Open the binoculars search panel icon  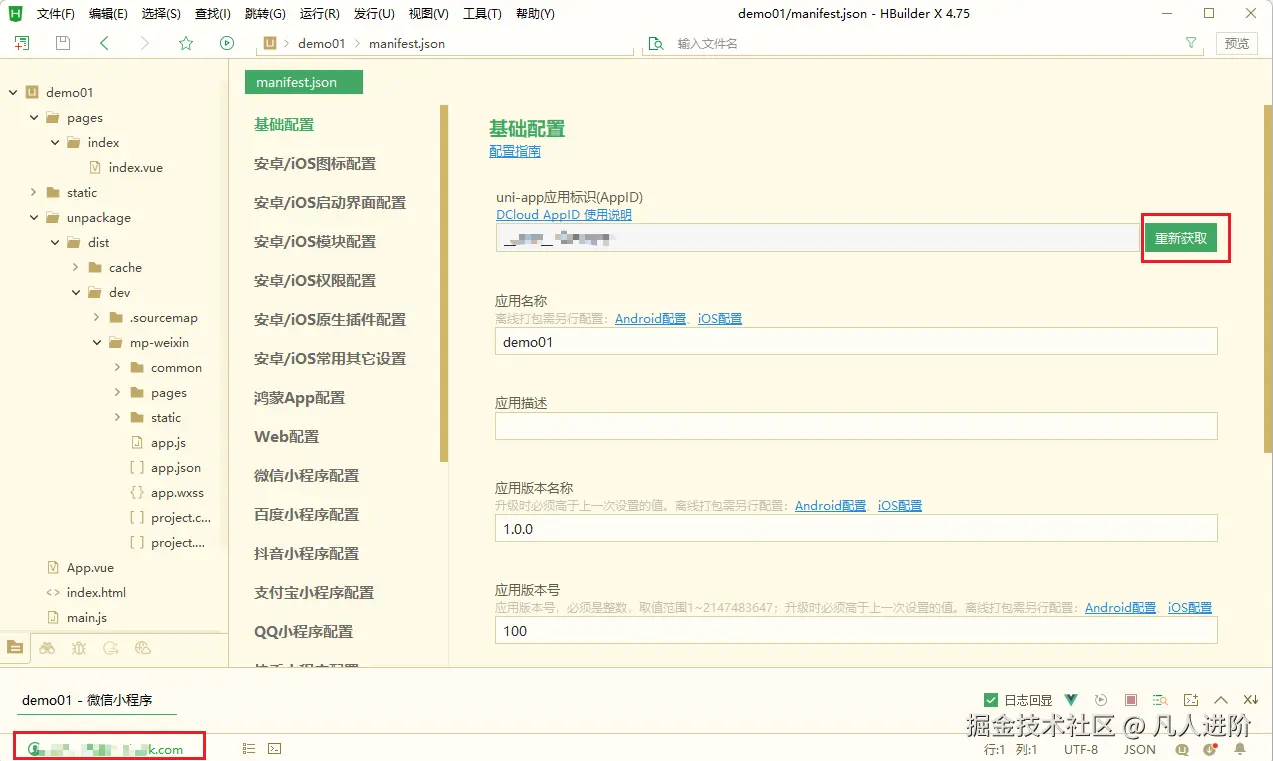[47, 648]
